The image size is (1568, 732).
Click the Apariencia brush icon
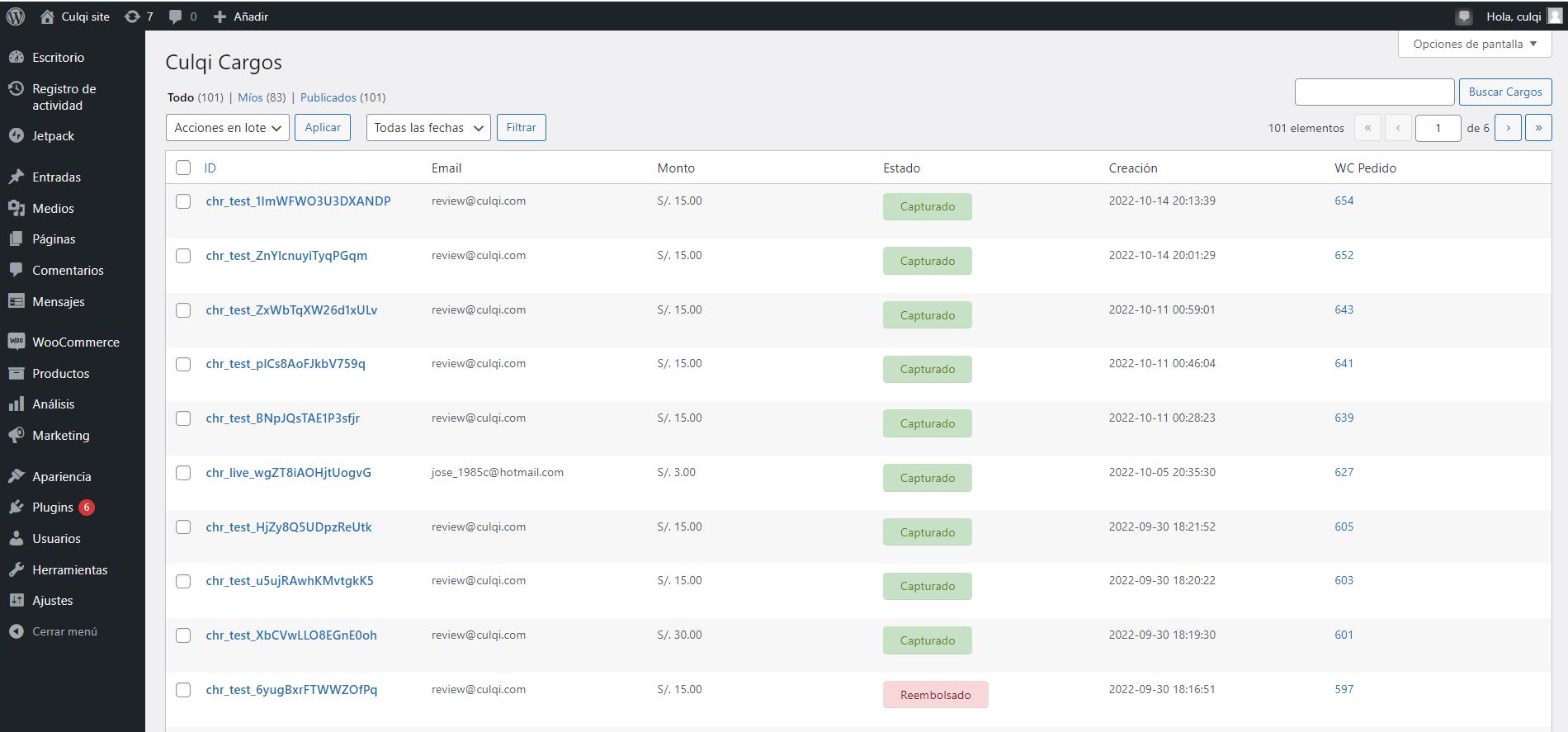tap(17, 476)
